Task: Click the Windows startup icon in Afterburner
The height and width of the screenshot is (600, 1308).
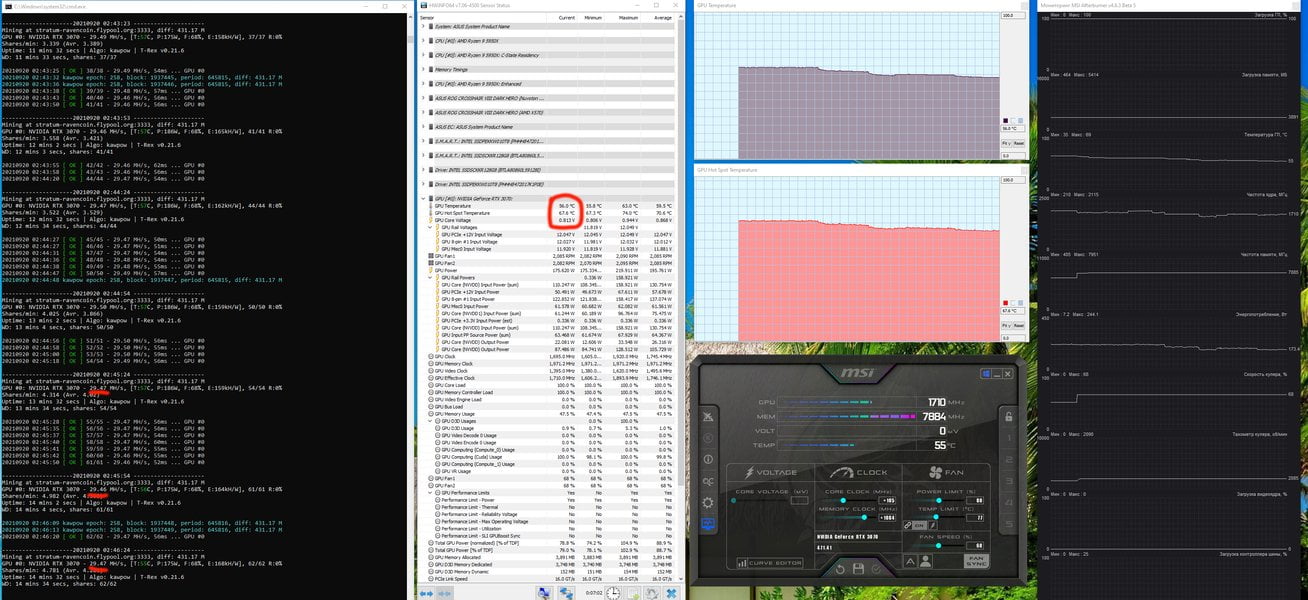Action: click(x=986, y=373)
